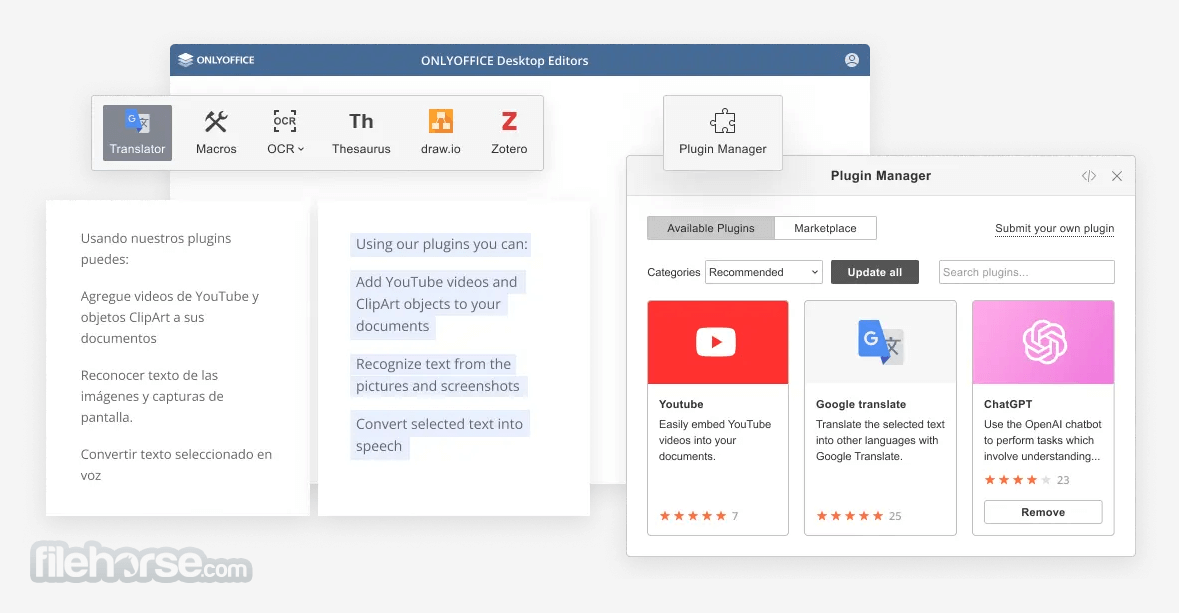Expand the OCR dropdown arrow
The width and height of the screenshot is (1179, 613).
pos(301,149)
